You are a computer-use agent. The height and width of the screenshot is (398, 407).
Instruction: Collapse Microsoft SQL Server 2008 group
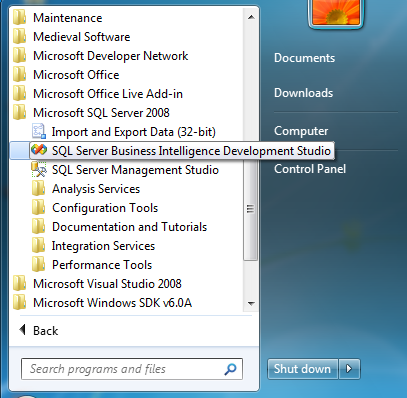[101, 113]
